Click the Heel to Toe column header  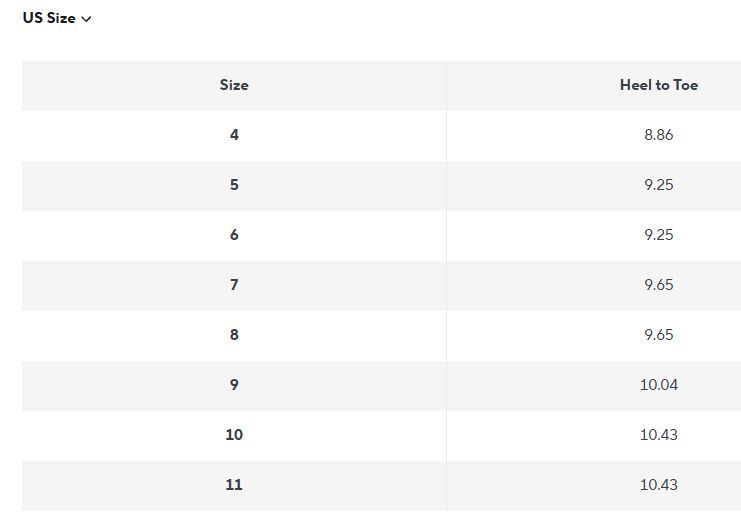coord(658,85)
